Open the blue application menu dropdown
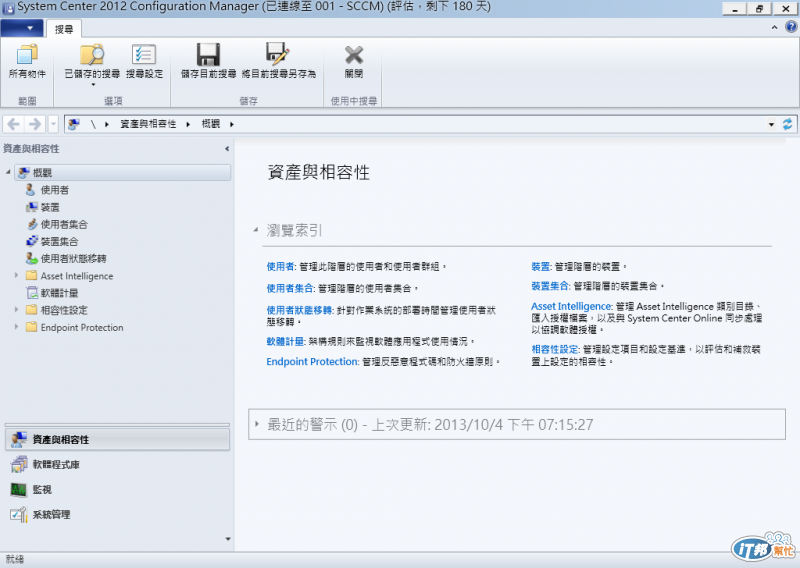Viewport: 800px width, 568px height. 22,28
